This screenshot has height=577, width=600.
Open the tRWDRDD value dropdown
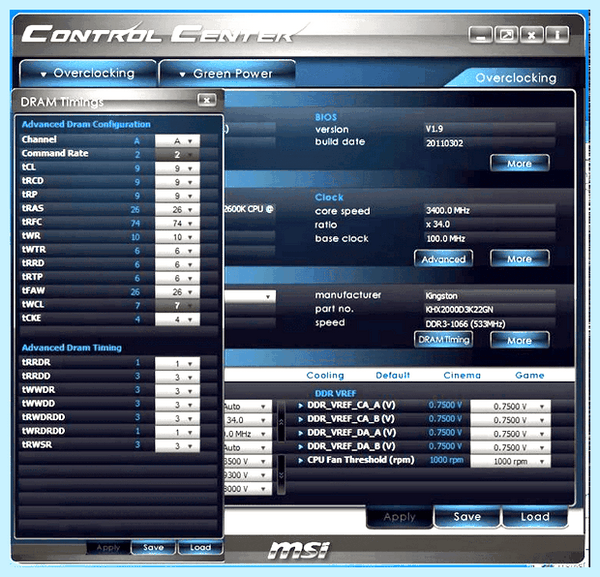177,419
